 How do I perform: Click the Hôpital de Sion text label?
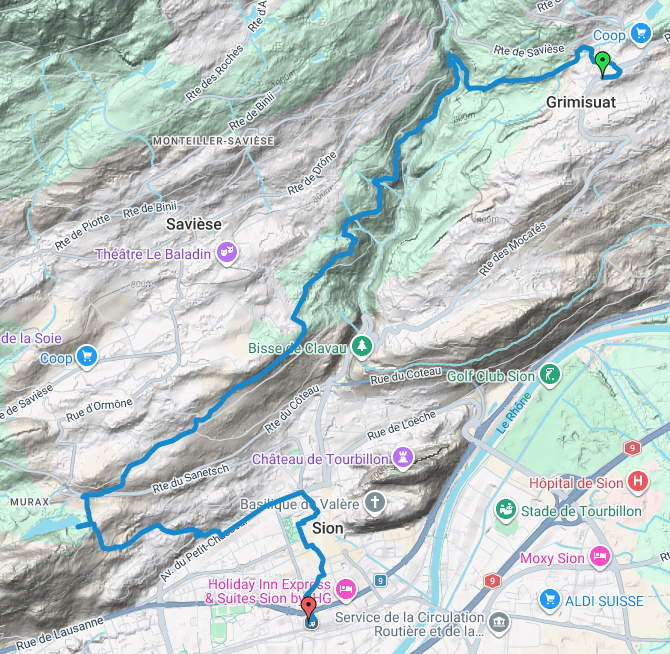576,483
